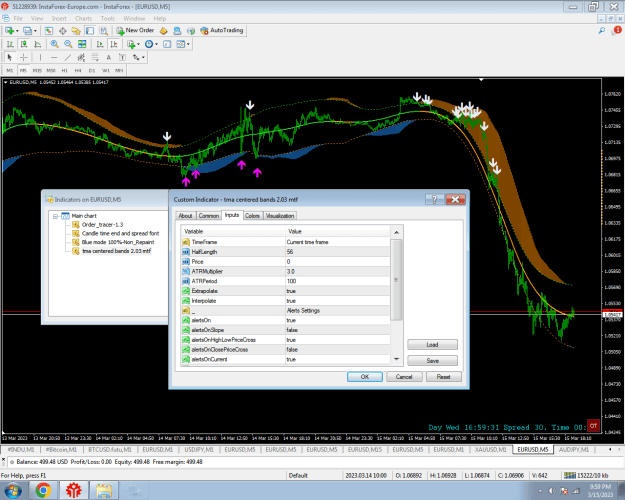Expand the Indicators list dropdown arrow
This screenshot has width=625, height=500.
pyautogui.click(x=138, y=44)
